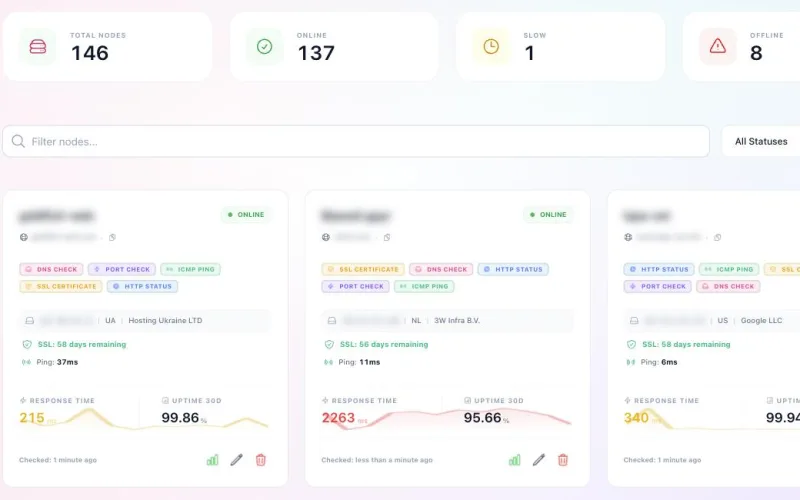This screenshot has width=800, height=500.
Task: Click ICMP Ping tag on 3W Infra card
Action: tap(424, 286)
